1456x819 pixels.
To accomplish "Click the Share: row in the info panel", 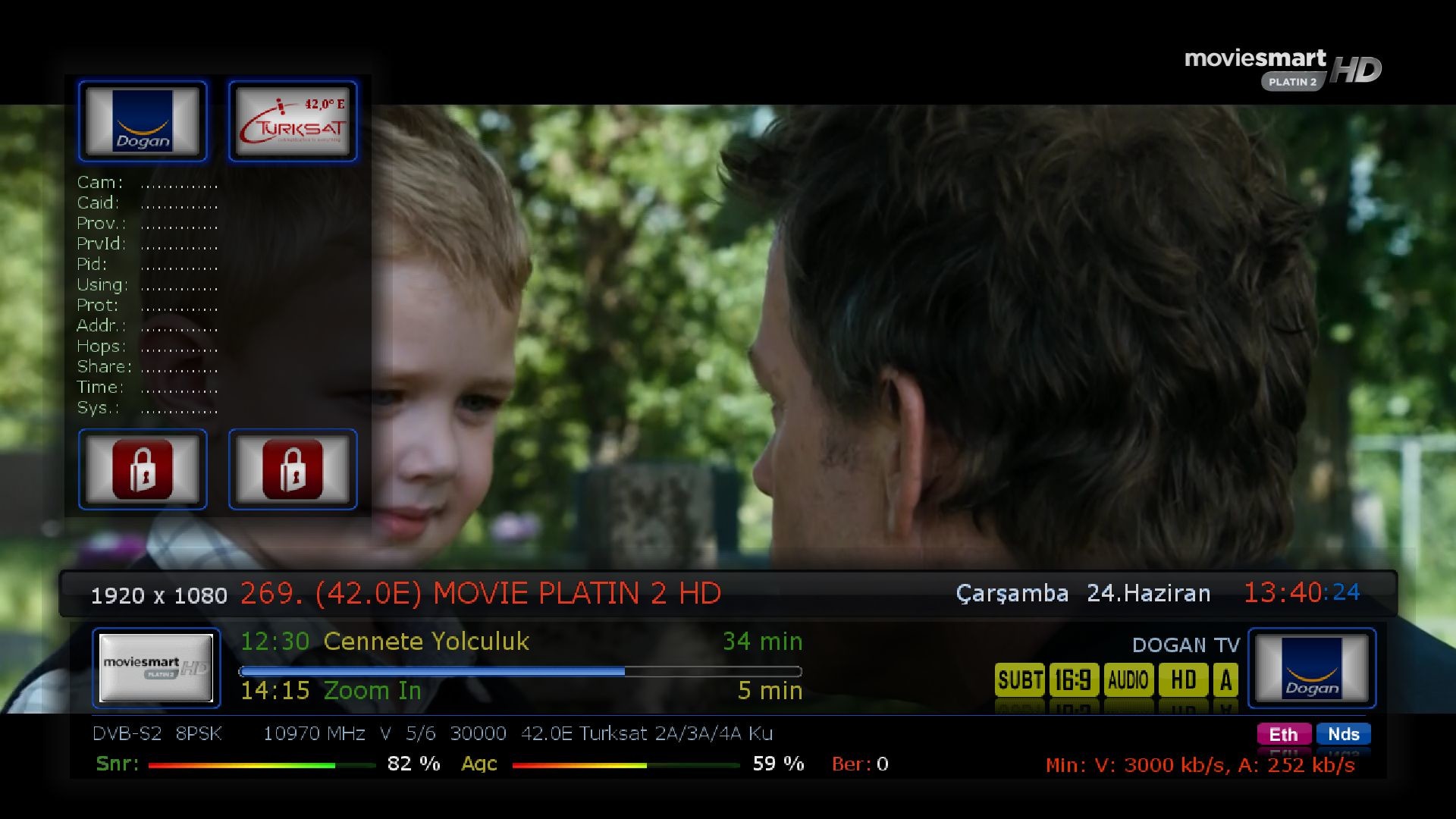I will pyautogui.click(x=147, y=367).
